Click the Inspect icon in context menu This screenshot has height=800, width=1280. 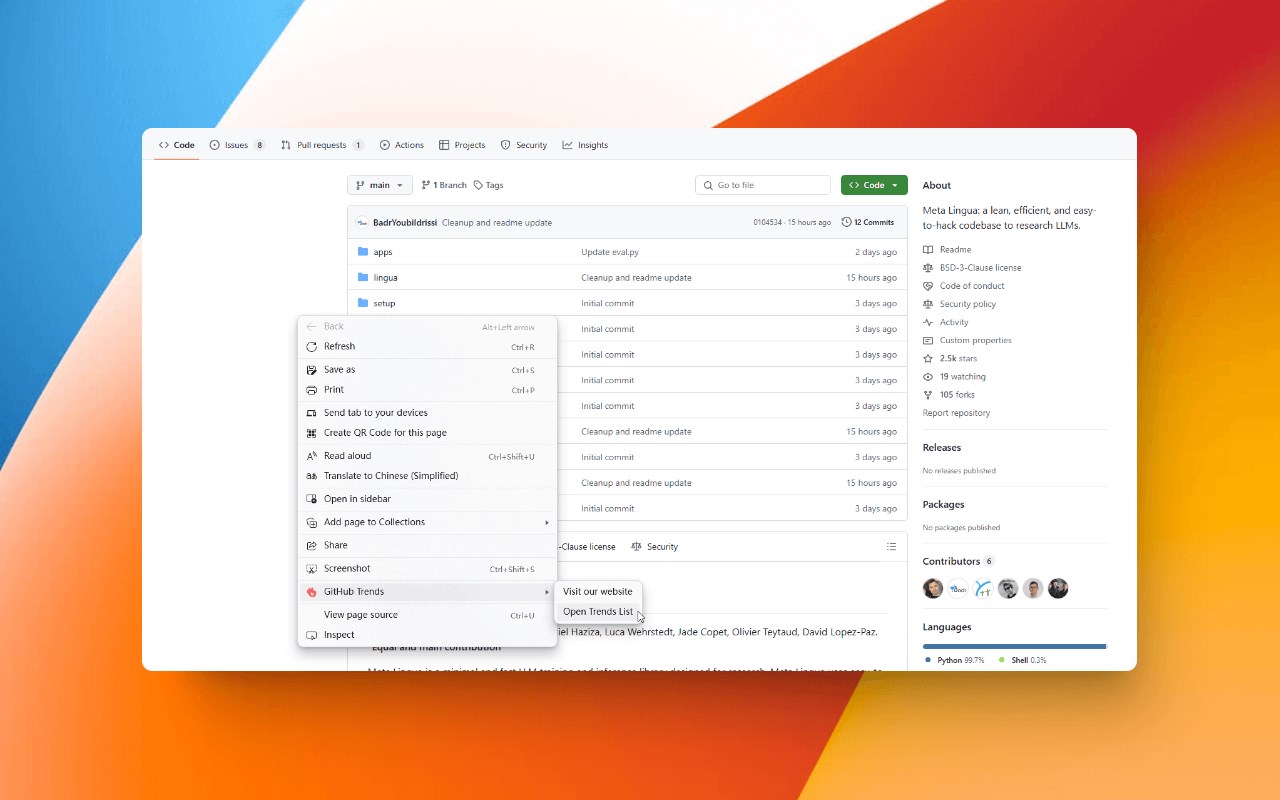(311, 635)
